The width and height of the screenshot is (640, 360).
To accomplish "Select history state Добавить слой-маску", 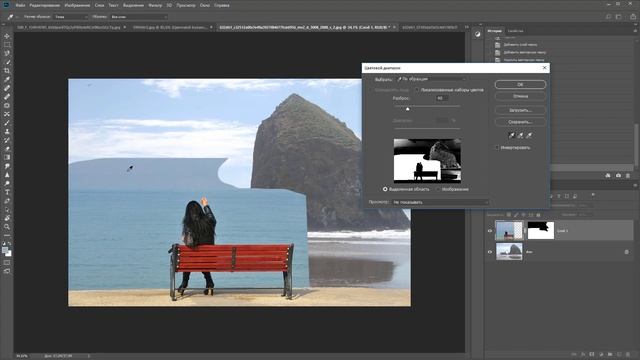I will [x=520, y=44].
